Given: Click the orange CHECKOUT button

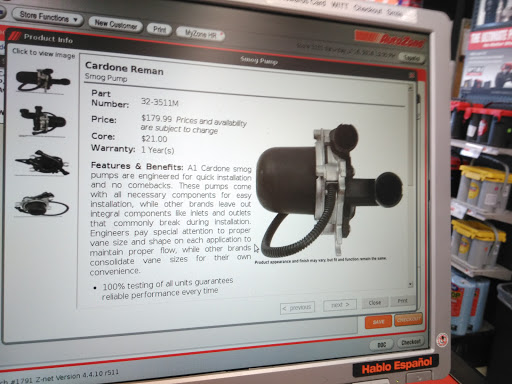Looking at the screenshot, I should click(x=408, y=319).
